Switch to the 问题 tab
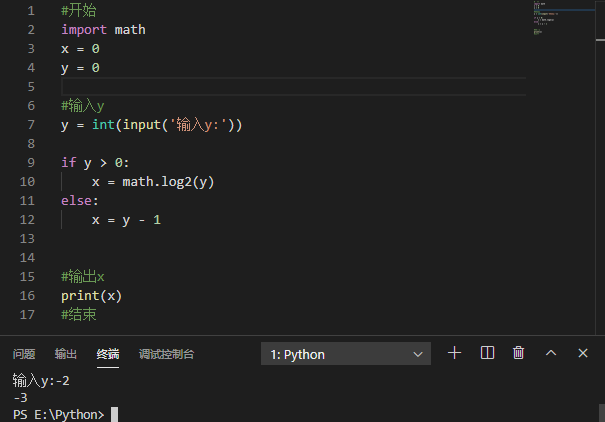Image resolution: width=605 pixels, height=422 pixels. pyautogui.click(x=24, y=354)
